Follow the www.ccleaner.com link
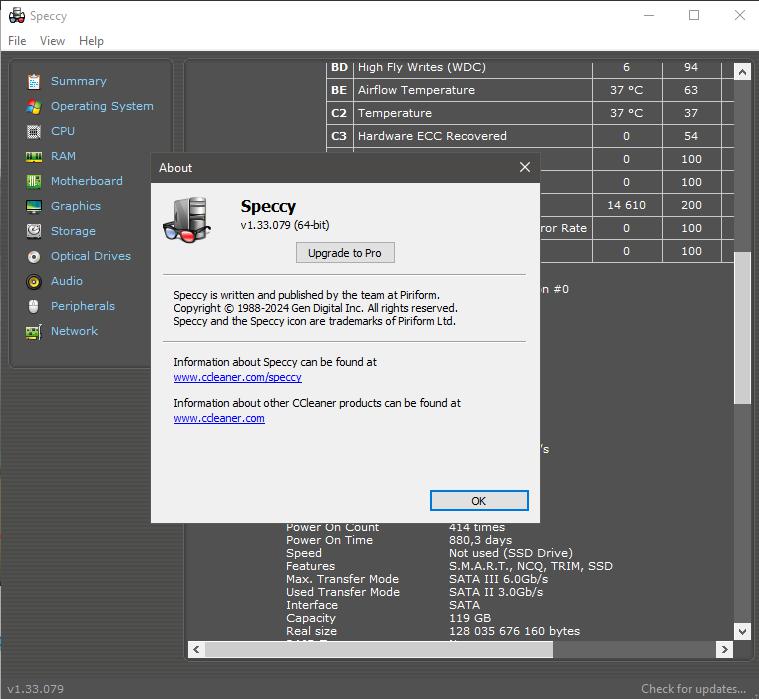Image resolution: width=759 pixels, height=699 pixels. (219, 419)
